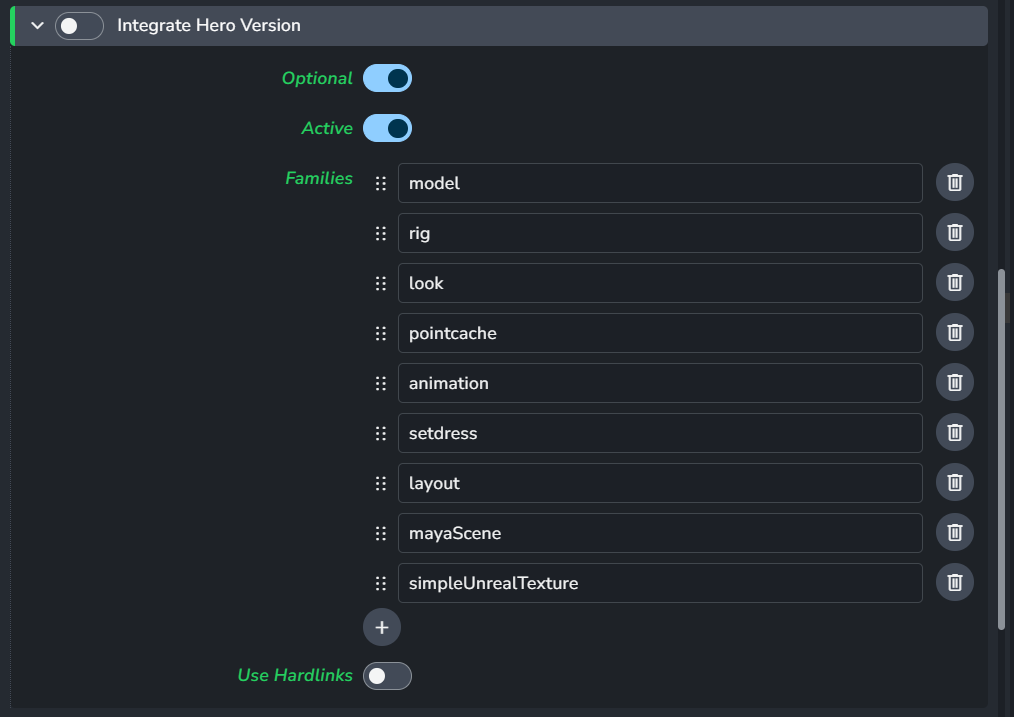Toggle the Integrate Hero Version header switch
Screen dimensions: 1014x717
(x=79, y=26)
